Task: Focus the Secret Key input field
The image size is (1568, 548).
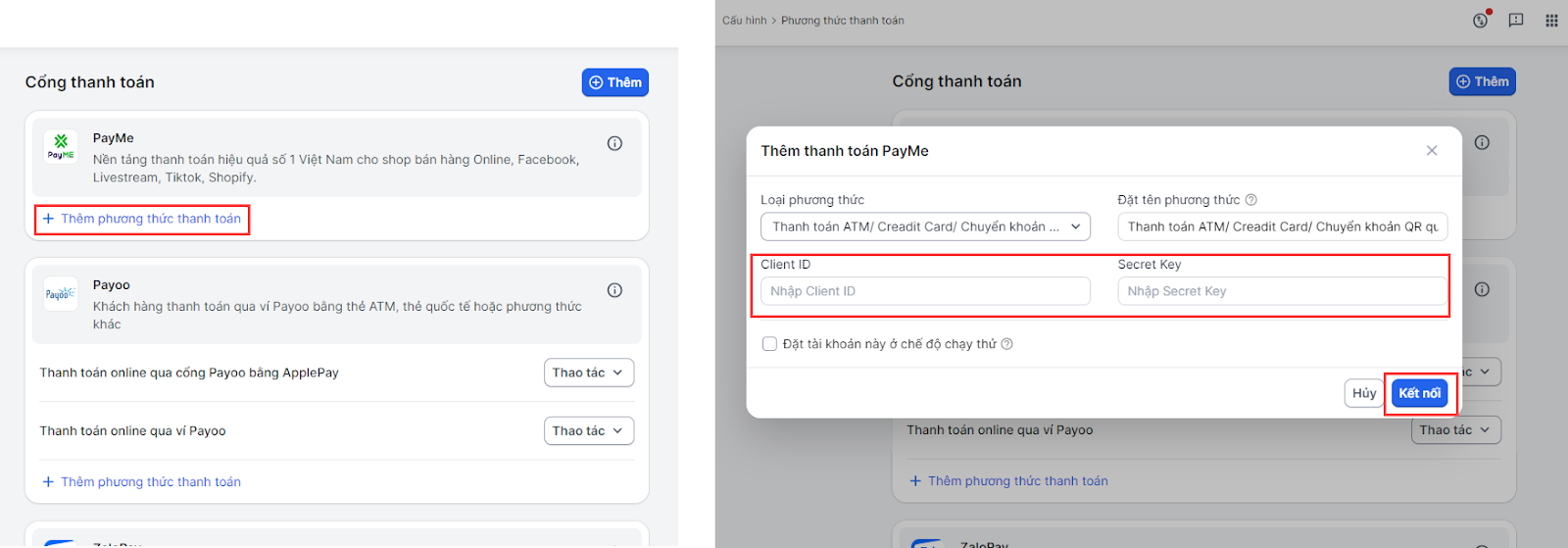Action: [x=1282, y=291]
